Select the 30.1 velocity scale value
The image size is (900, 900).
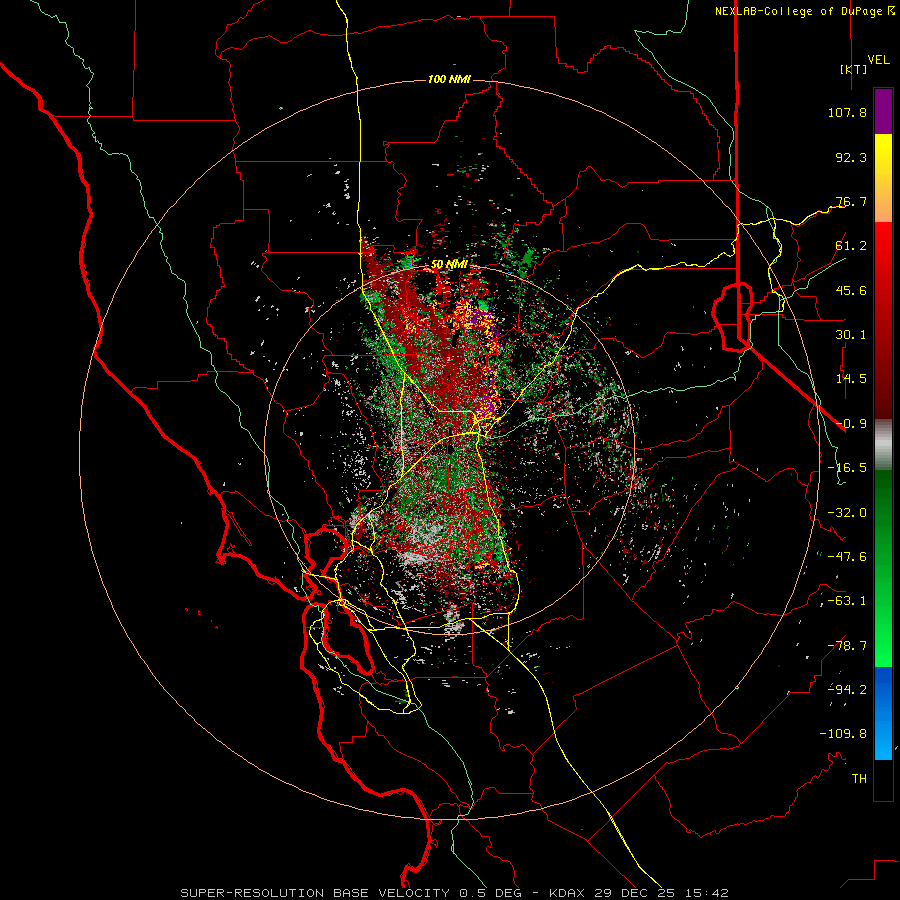point(851,335)
